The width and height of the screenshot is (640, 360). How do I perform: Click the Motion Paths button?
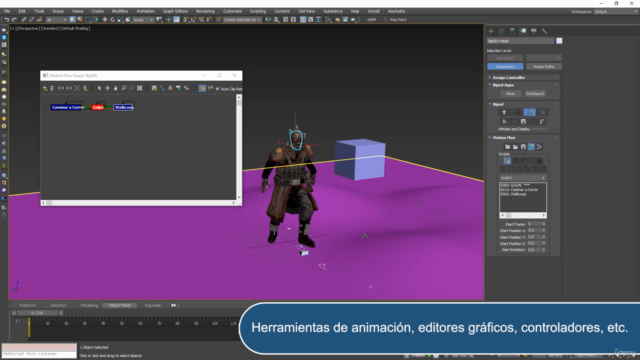click(x=543, y=67)
